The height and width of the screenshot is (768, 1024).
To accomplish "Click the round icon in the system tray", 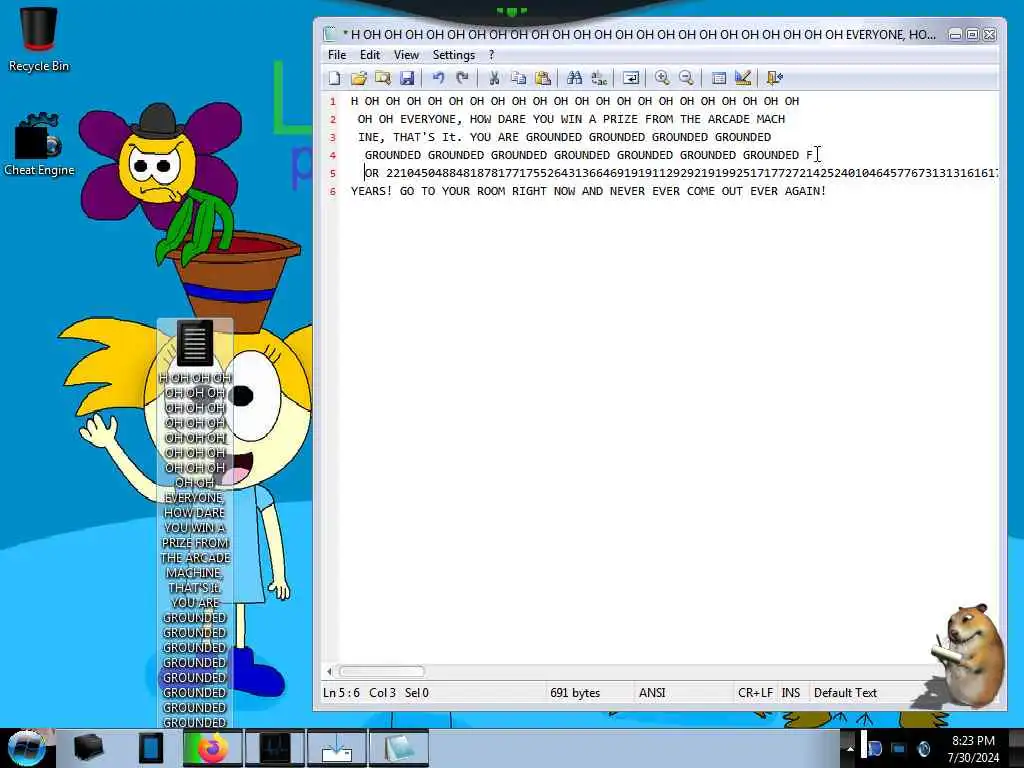I will [923, 748].
